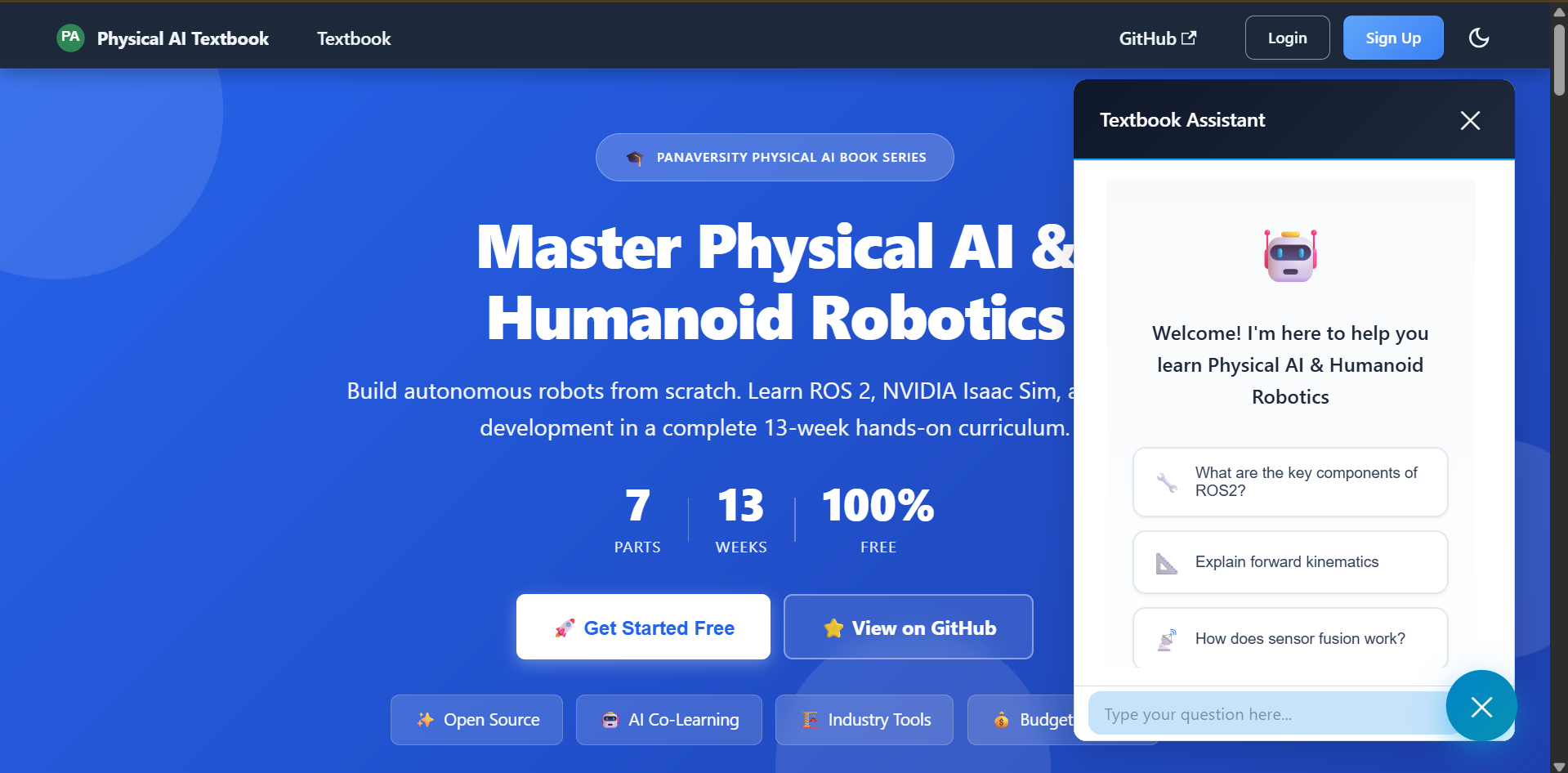Image resolution: width=1568 pixels, height=773 pixels.
Task: Close the Textbook Assistant panel header X
Action: click(x=1470, y=120)
